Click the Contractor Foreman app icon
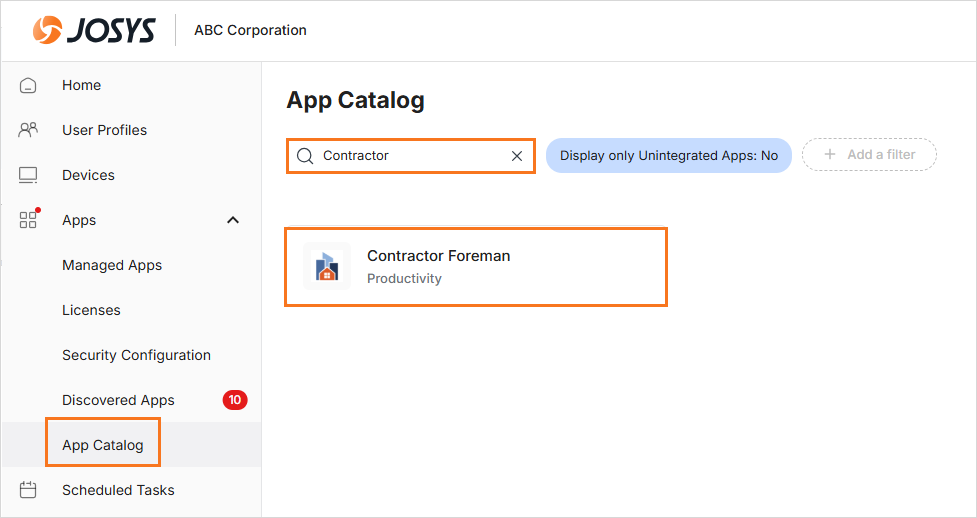The height and width of the screenshot is (518, 977). tap(326, 266)
